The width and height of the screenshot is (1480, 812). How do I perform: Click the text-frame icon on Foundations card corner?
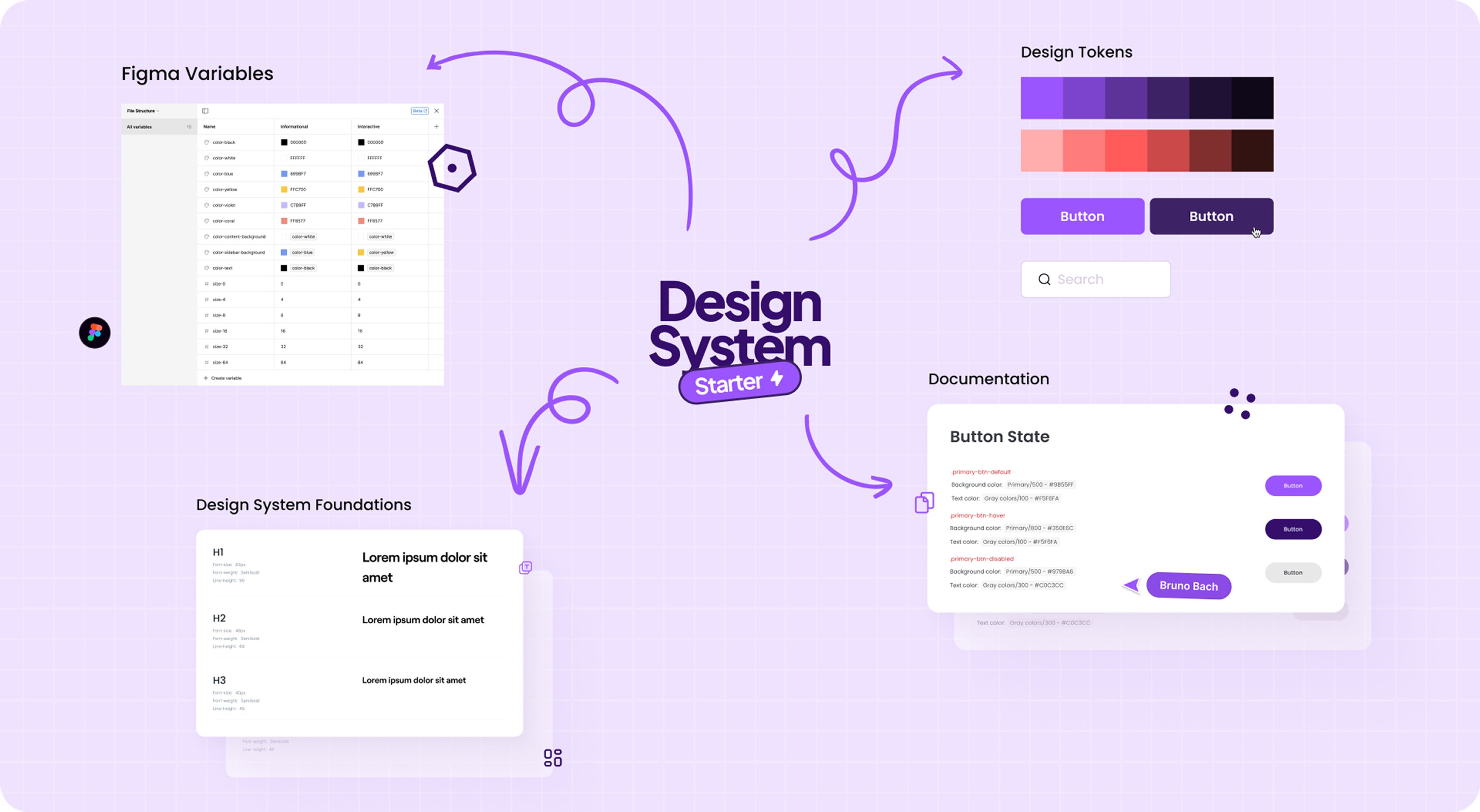click(x=526, y=567)
